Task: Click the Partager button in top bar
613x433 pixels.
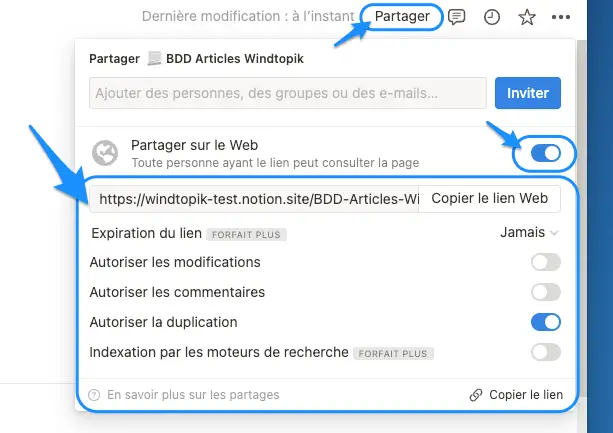Action: [x=402, y=16]
